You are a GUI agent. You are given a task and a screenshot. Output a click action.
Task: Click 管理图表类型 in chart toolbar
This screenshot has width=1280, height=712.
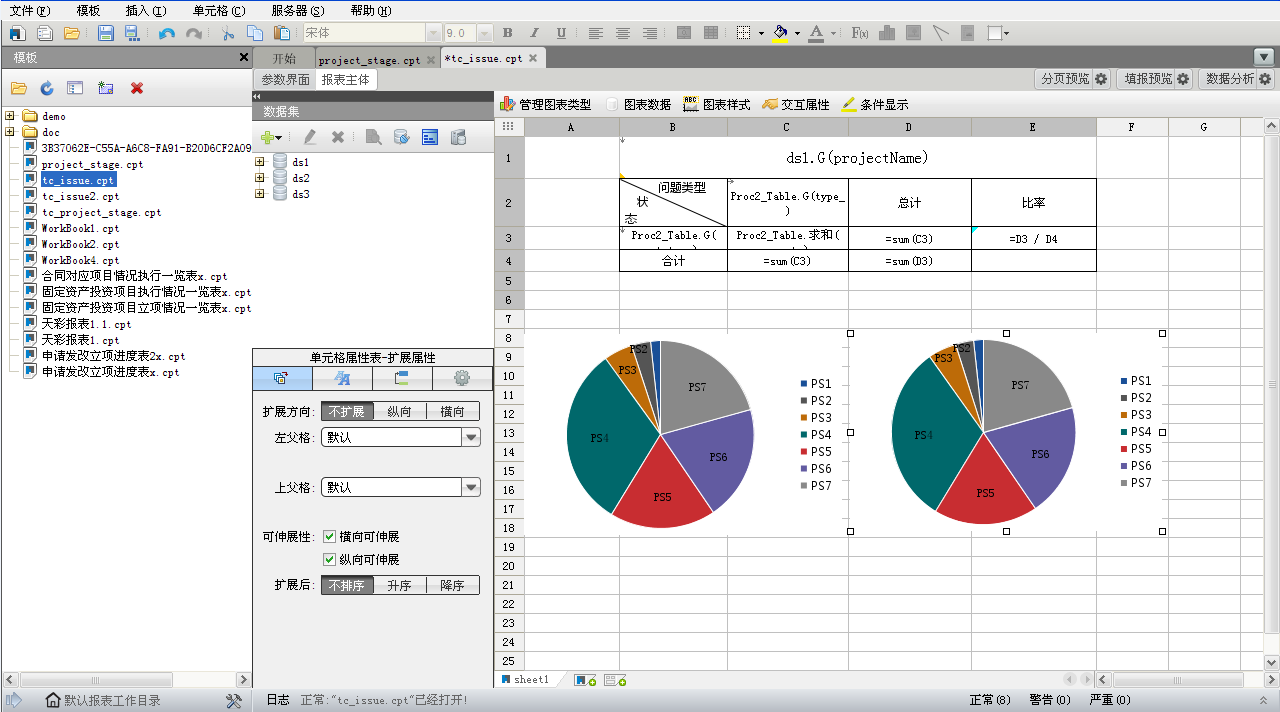tap(546, 104)
